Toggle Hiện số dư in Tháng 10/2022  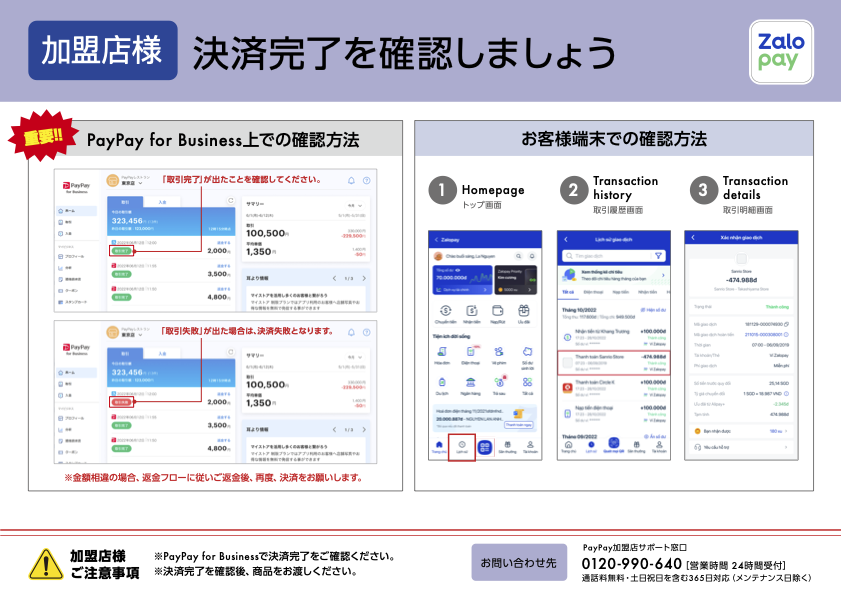point(653,310)
